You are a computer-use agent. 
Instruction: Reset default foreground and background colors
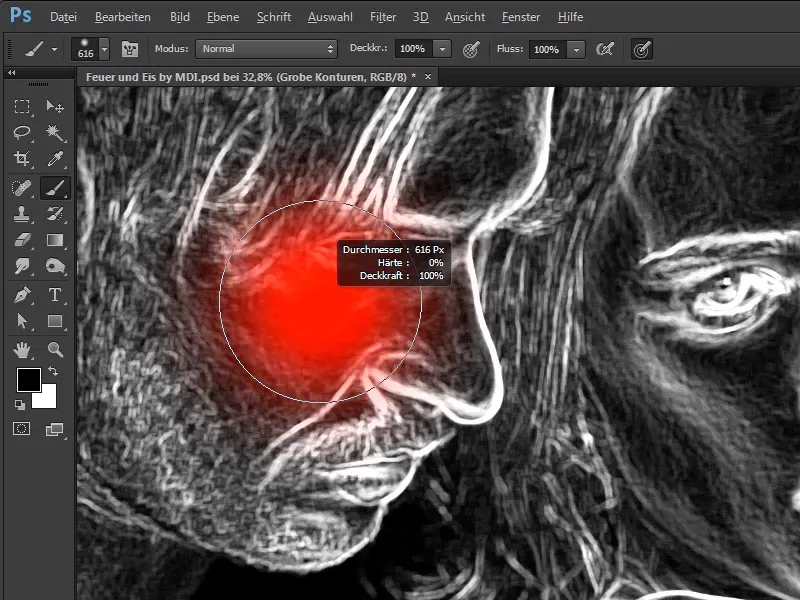tap(20, 405)
